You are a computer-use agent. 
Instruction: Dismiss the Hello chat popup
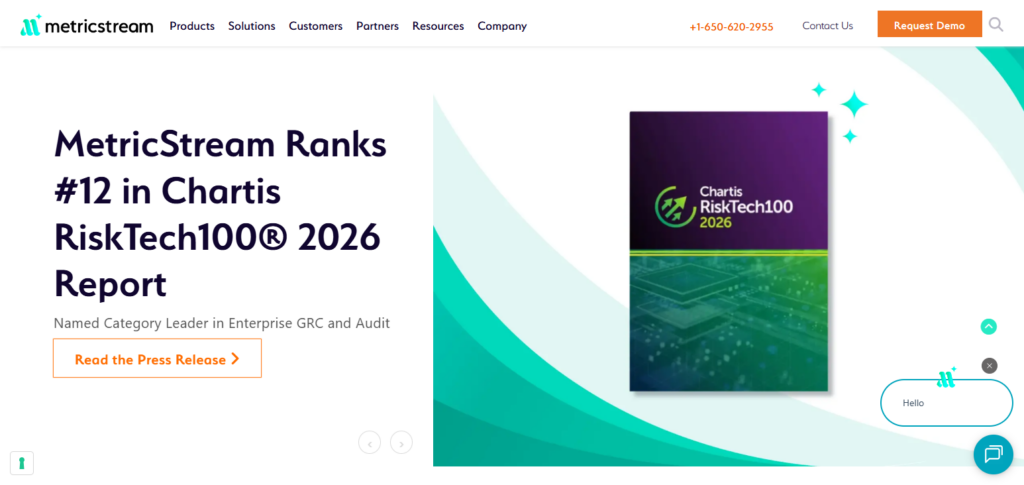click(x=989, y=366)
